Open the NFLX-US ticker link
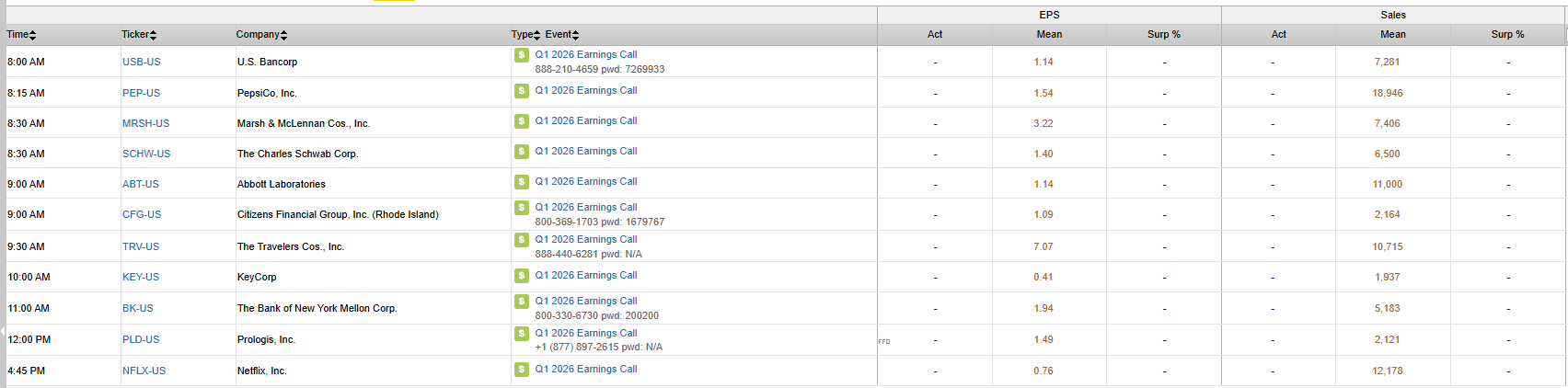Image resolution: width=1568 pixels, height=388 pixels. point(144,371)
